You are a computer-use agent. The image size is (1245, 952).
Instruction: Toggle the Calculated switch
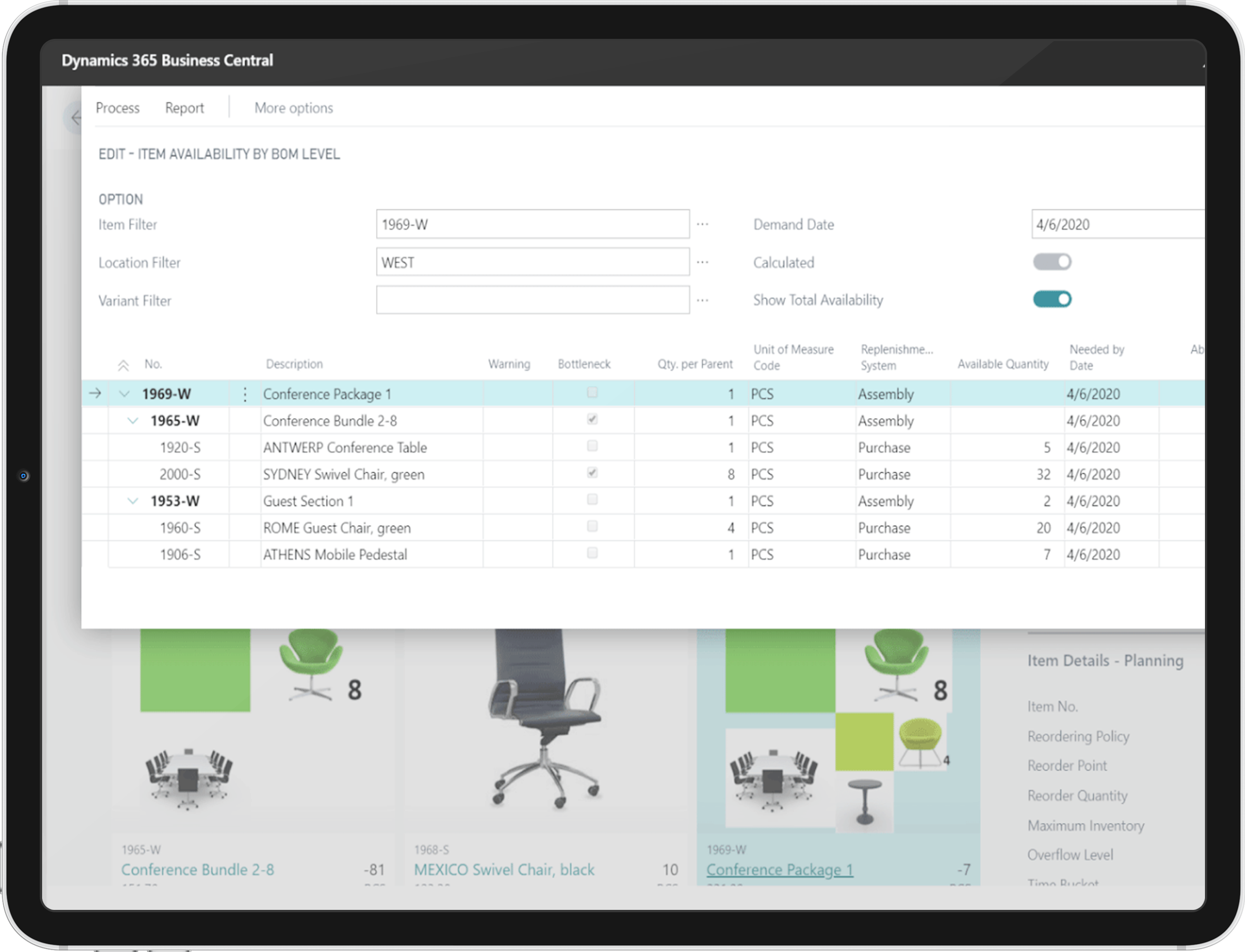1052,262
